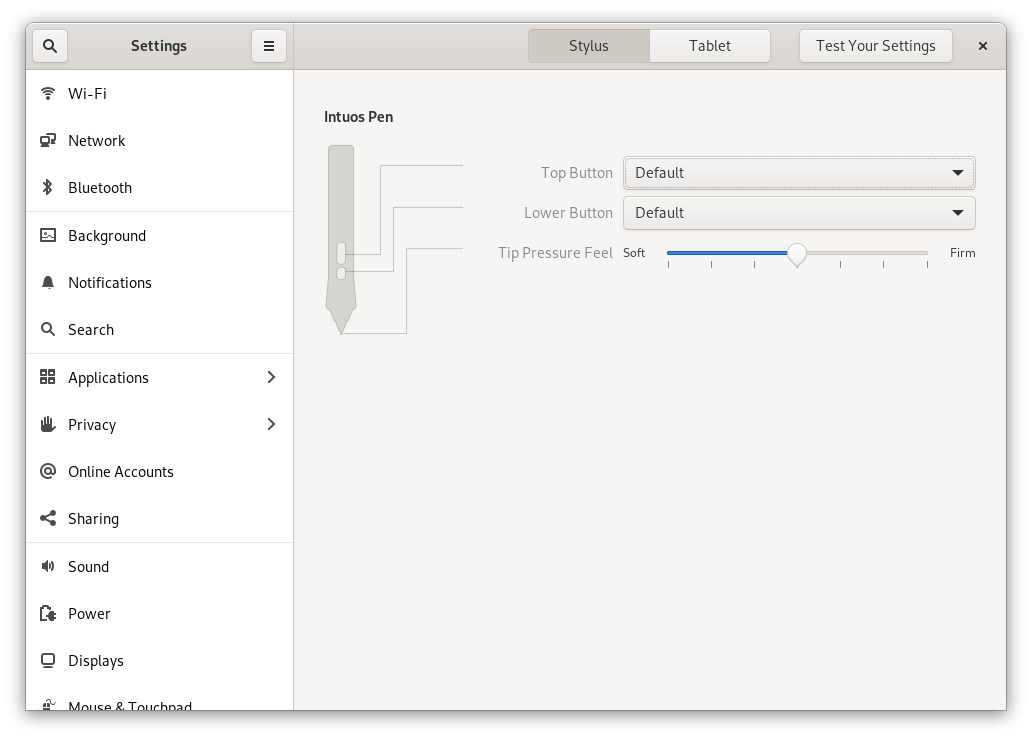Click the Wi-Fi signal icon
The image size is (1032, 739).
tap(47, 93)
